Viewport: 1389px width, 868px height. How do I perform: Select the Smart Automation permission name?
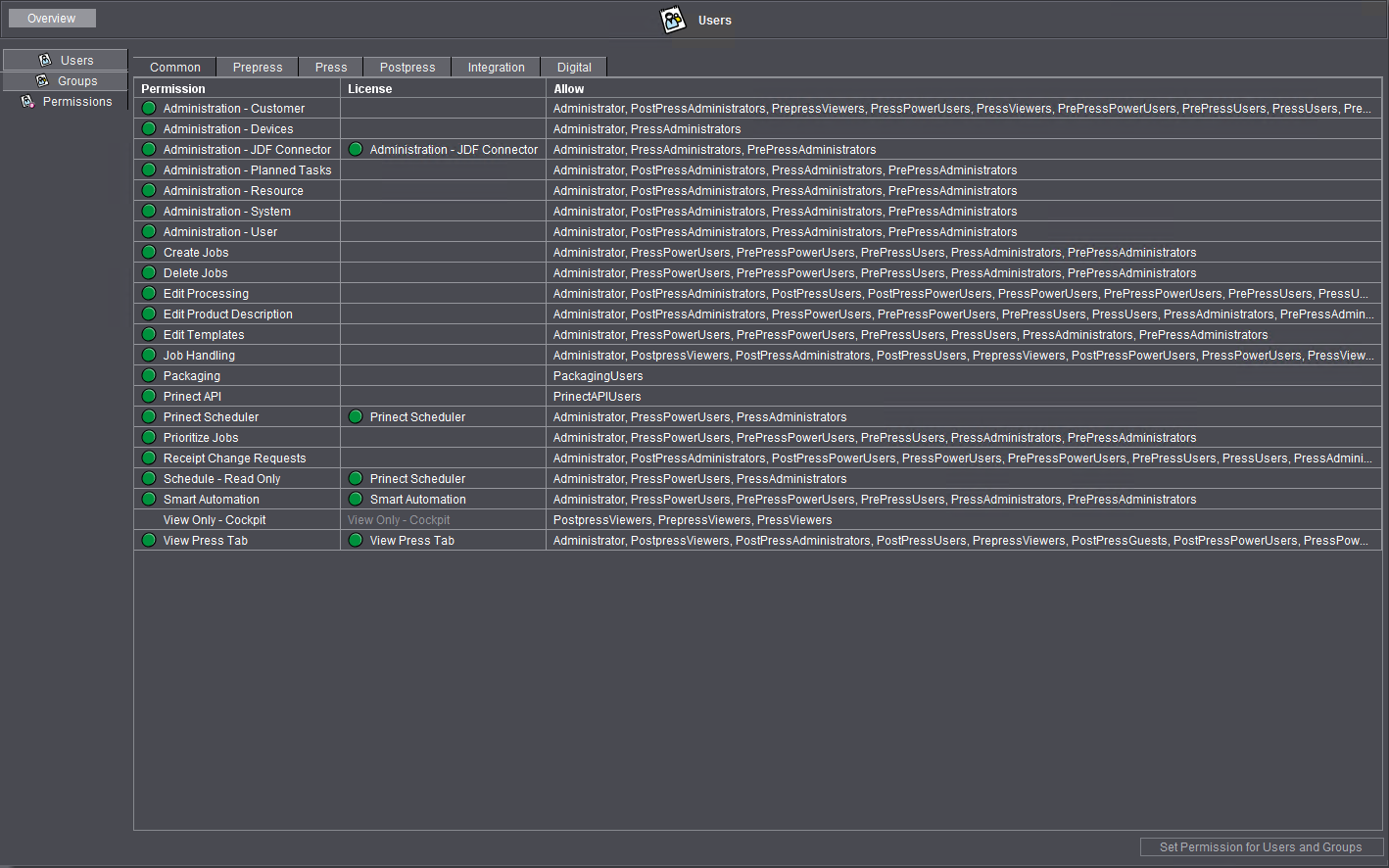tap(212, 500)
